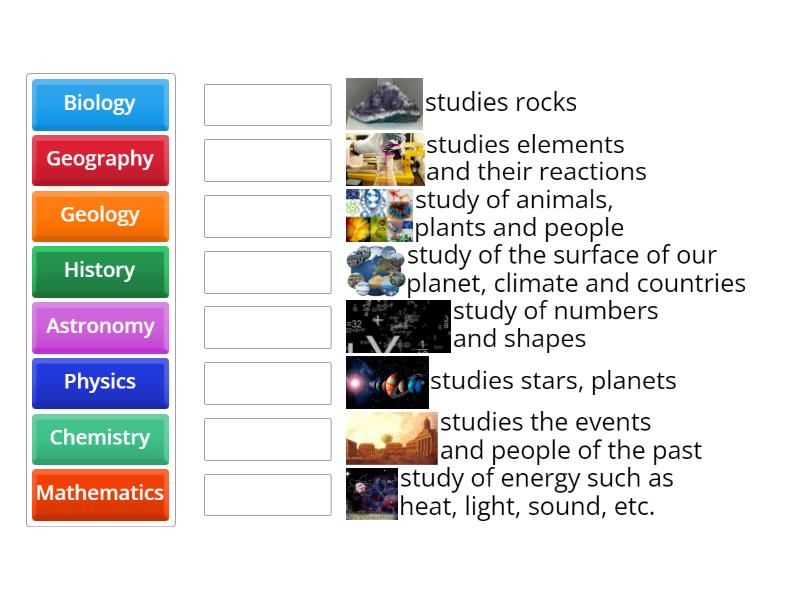Click the animals and plants collage image
The width and height of the screenshot is (800, 600).
[379, 214]
